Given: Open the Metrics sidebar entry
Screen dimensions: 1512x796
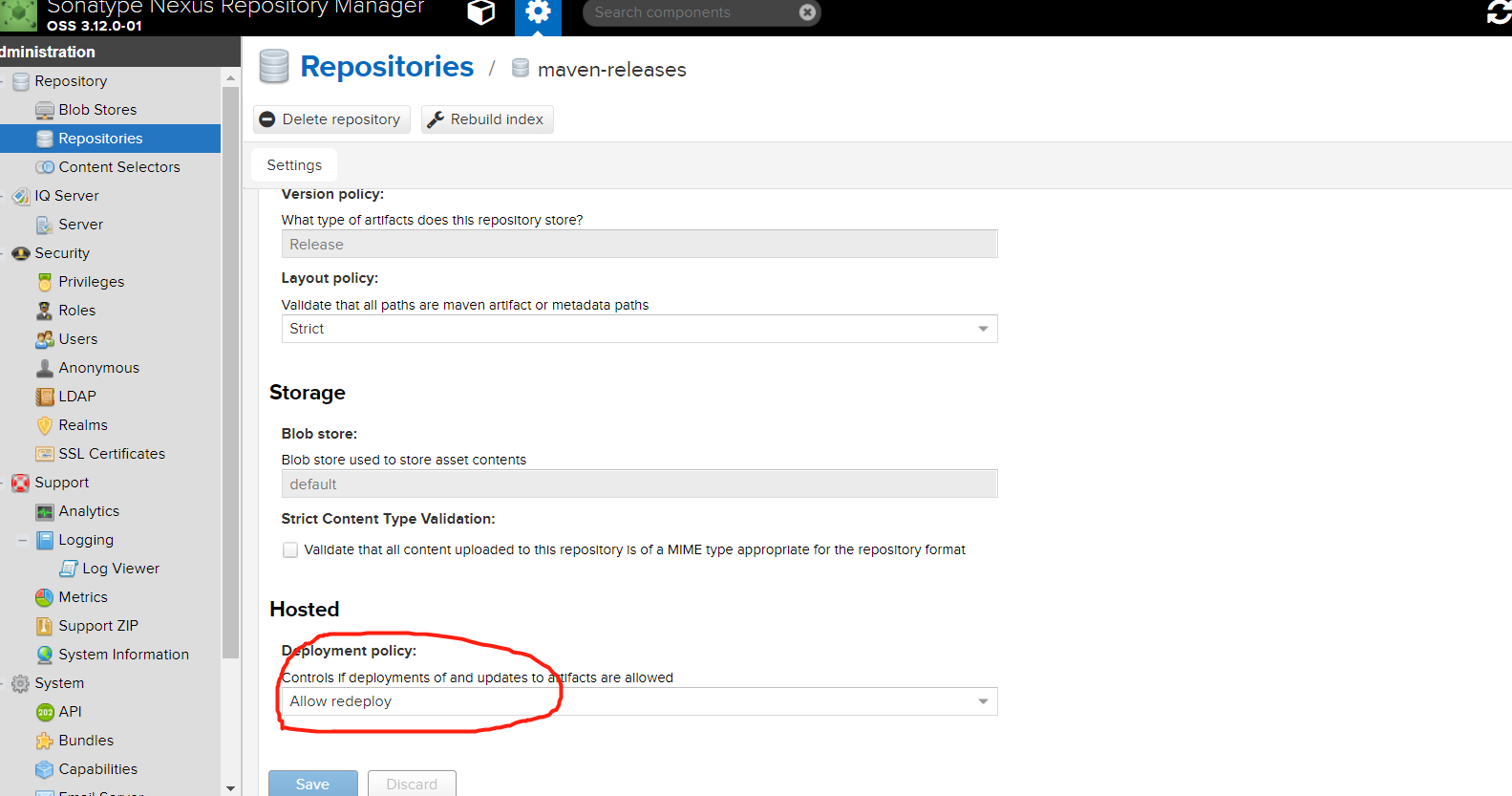Looking at the screenshot, I should (83, 597).
